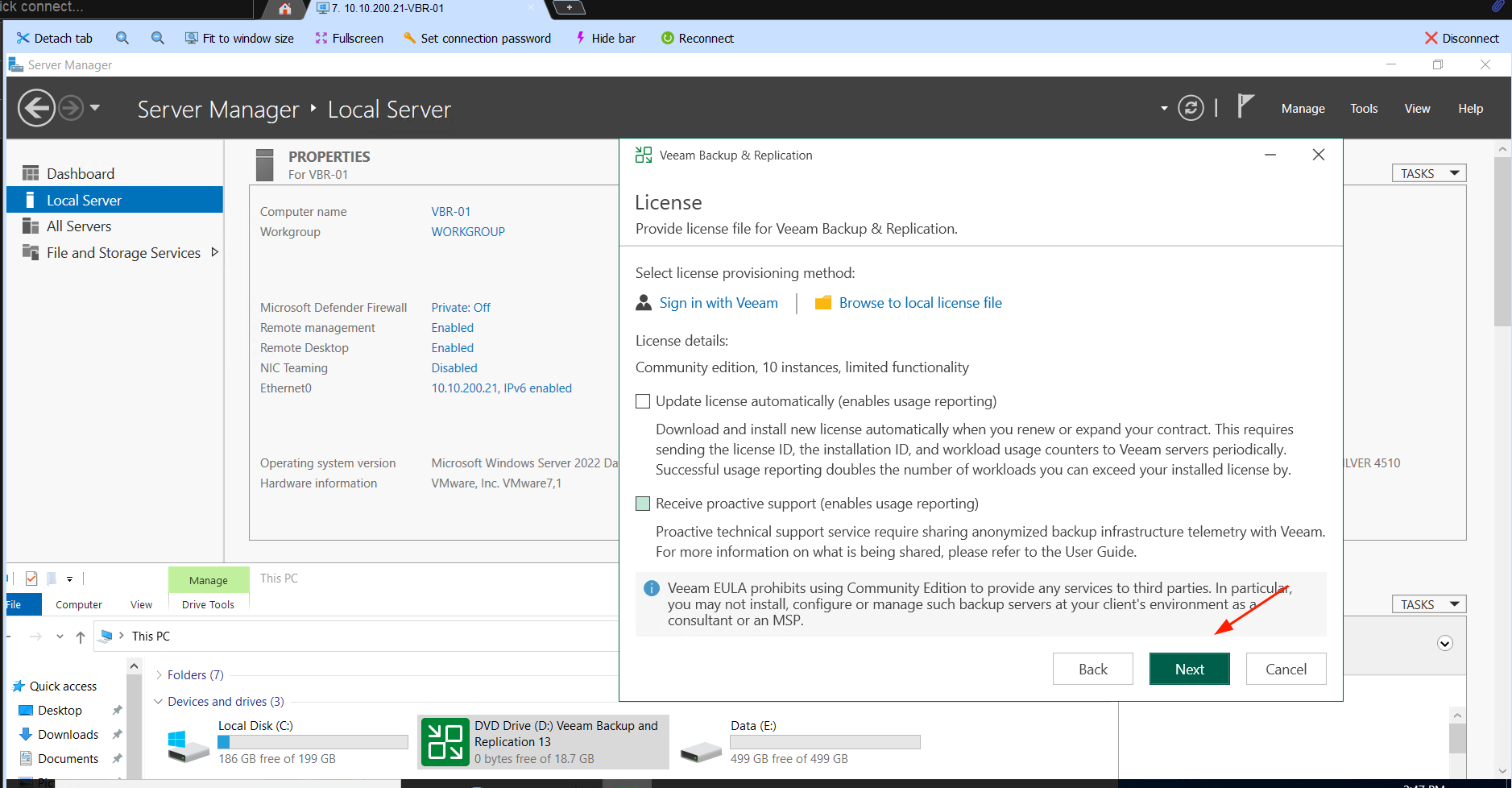This screenshot has height=788, width=1512.
Task: Click the VBR-01 computer name link
Action: [x=450, y=212]
